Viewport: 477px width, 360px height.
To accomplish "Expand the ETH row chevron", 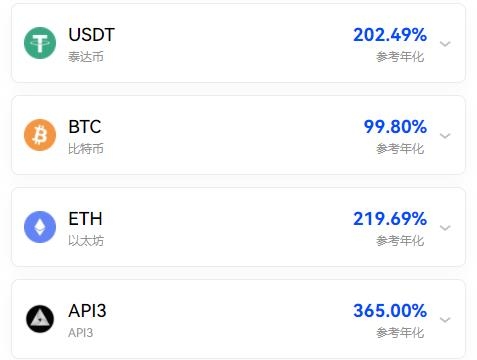I will point(445,228).
